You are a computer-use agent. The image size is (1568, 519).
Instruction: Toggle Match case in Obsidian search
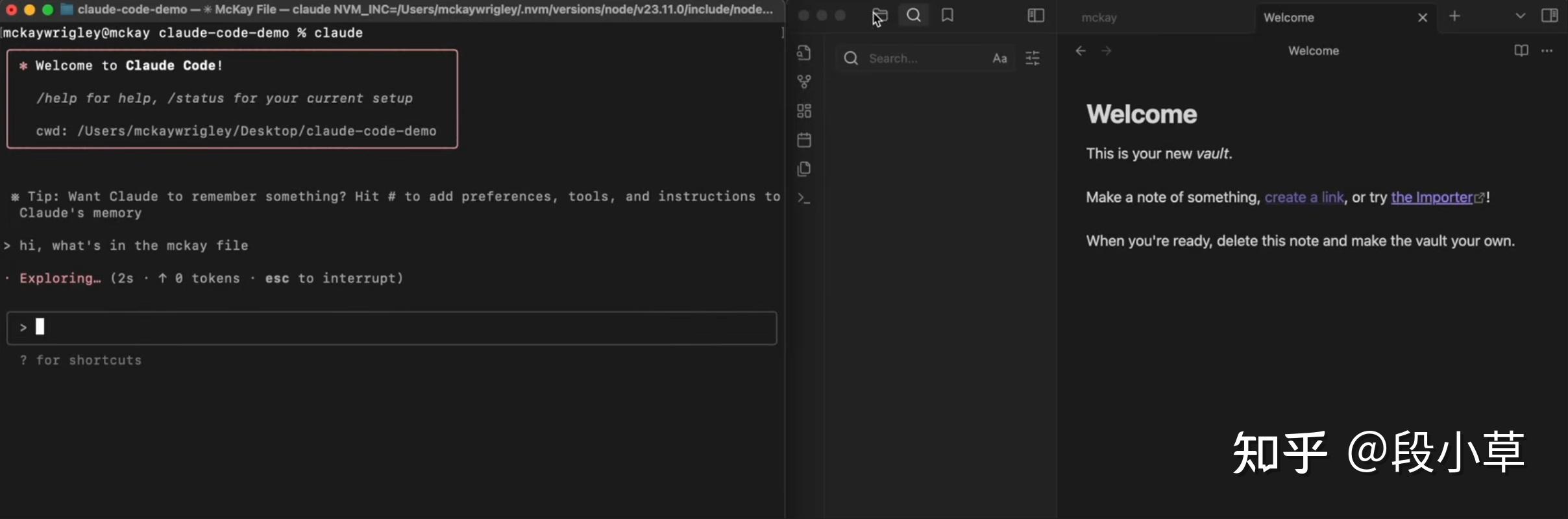(x=999, y=58)
